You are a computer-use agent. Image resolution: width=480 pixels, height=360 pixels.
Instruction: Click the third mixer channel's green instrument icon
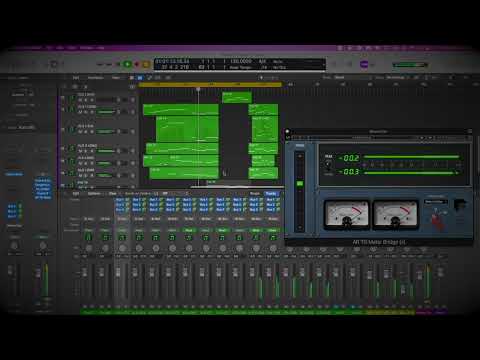122,237
